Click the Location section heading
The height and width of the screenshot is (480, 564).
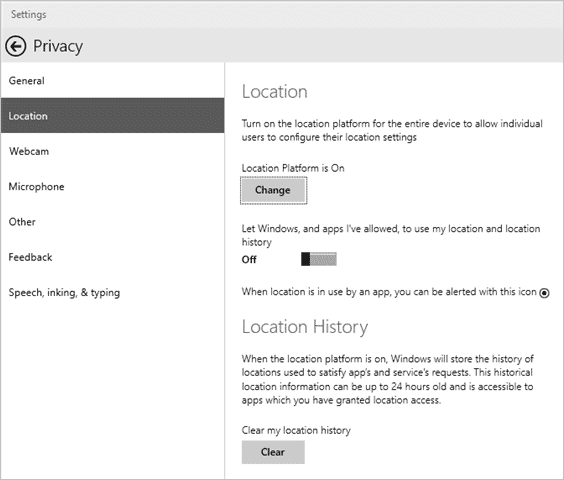point(274,91)
